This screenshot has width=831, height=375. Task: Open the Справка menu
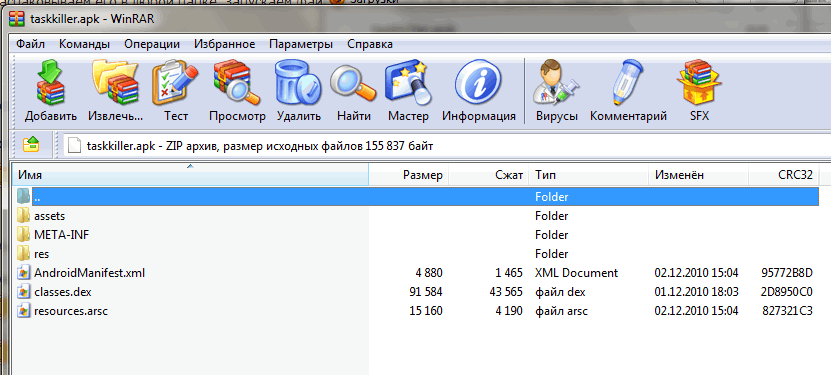(x=370, y=44)
